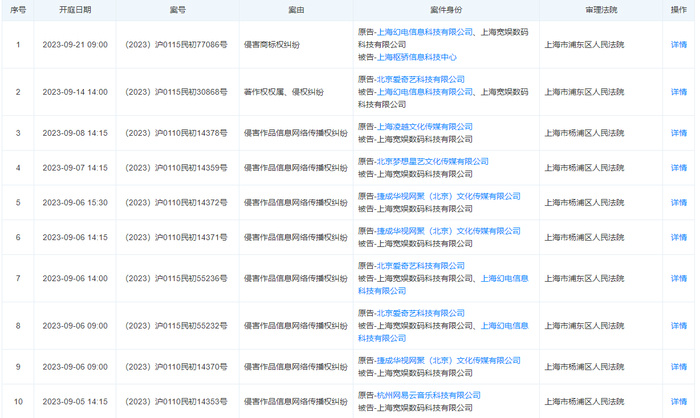
Task: Open plaintiff 北京梦想星艺文化传媒有限公司 link
Action: 433,162
